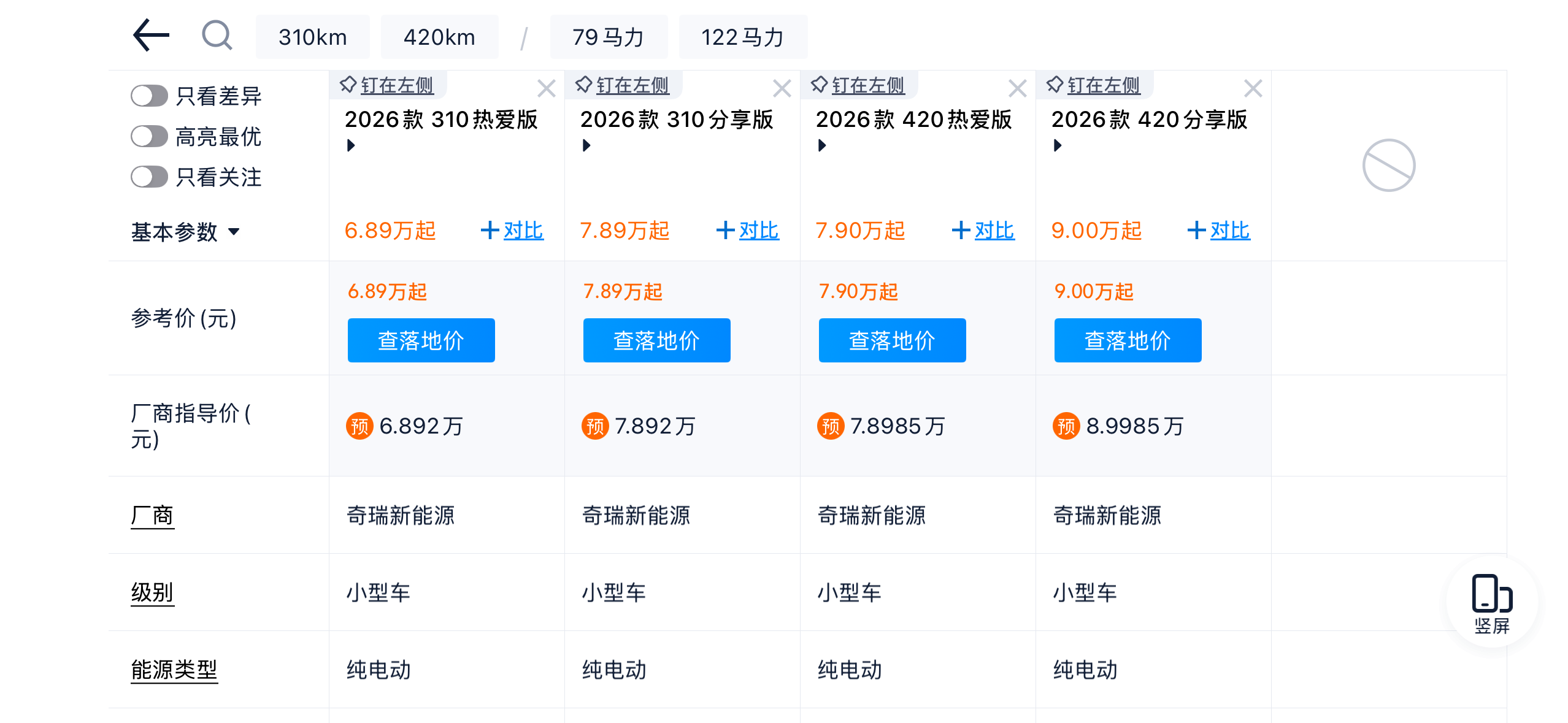
Task: Select the 122马力 horsepower filter
Action: tap(742, 37)
